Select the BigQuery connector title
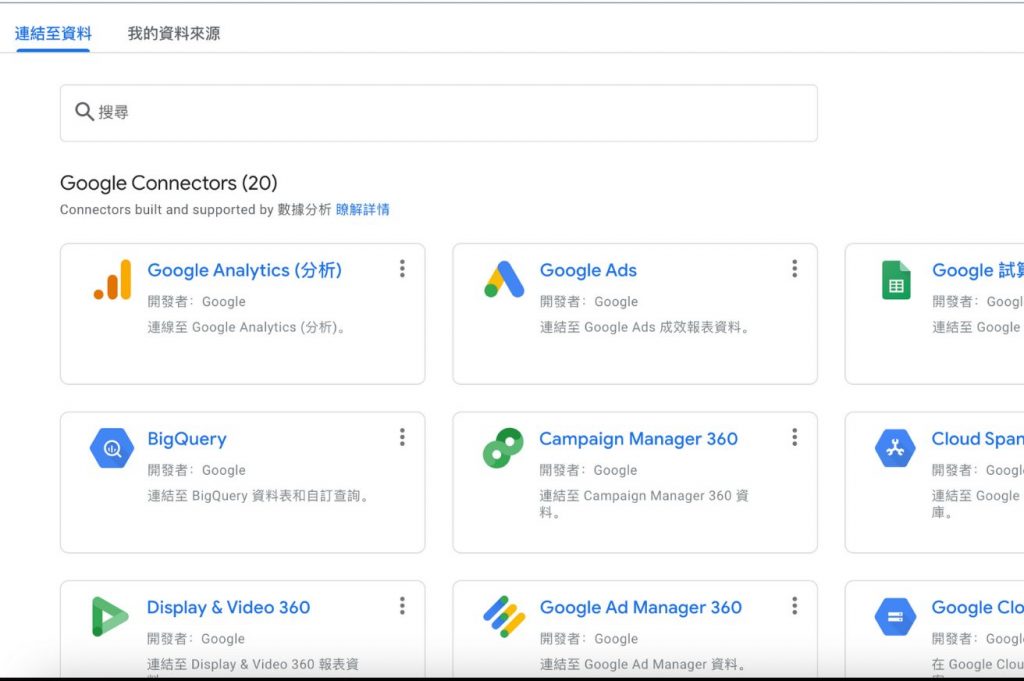The width and height of the screenshot is (1024, 681). tap(187, 439)
